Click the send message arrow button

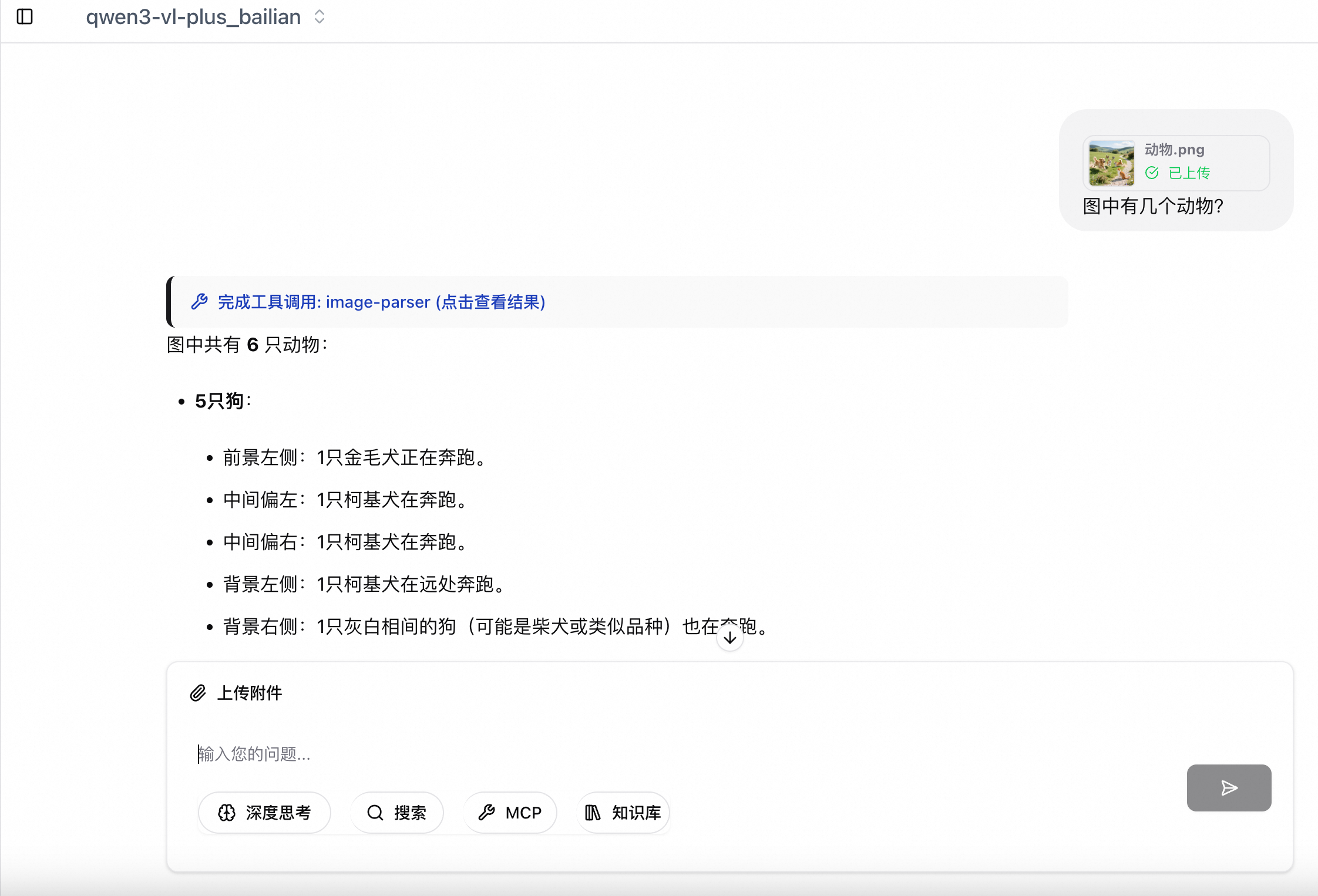pyautogui.click(x=1229, y=788)
